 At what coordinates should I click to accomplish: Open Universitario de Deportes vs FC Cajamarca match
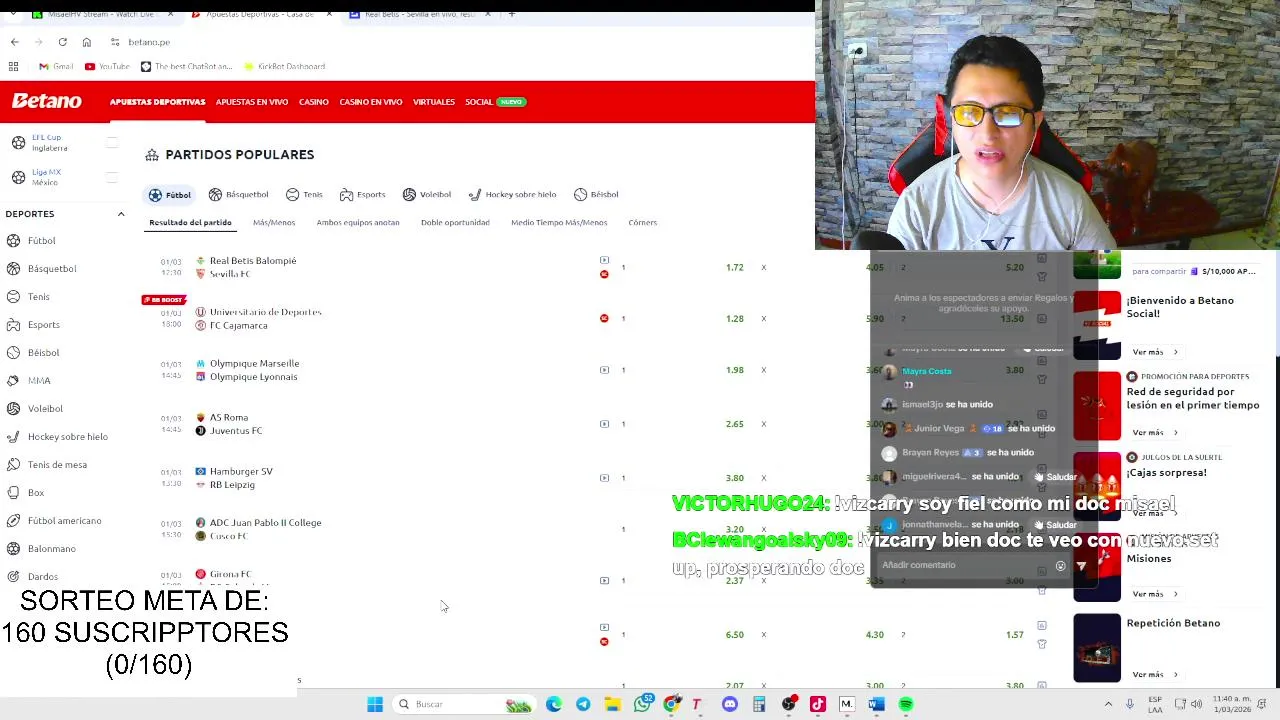click(x=258, y=319)
